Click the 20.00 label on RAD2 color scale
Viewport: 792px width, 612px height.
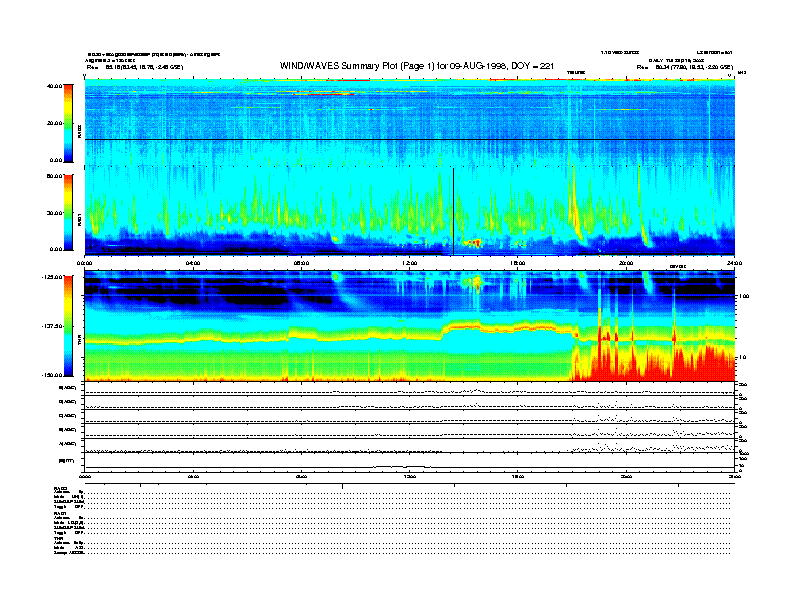pos(54,123)
